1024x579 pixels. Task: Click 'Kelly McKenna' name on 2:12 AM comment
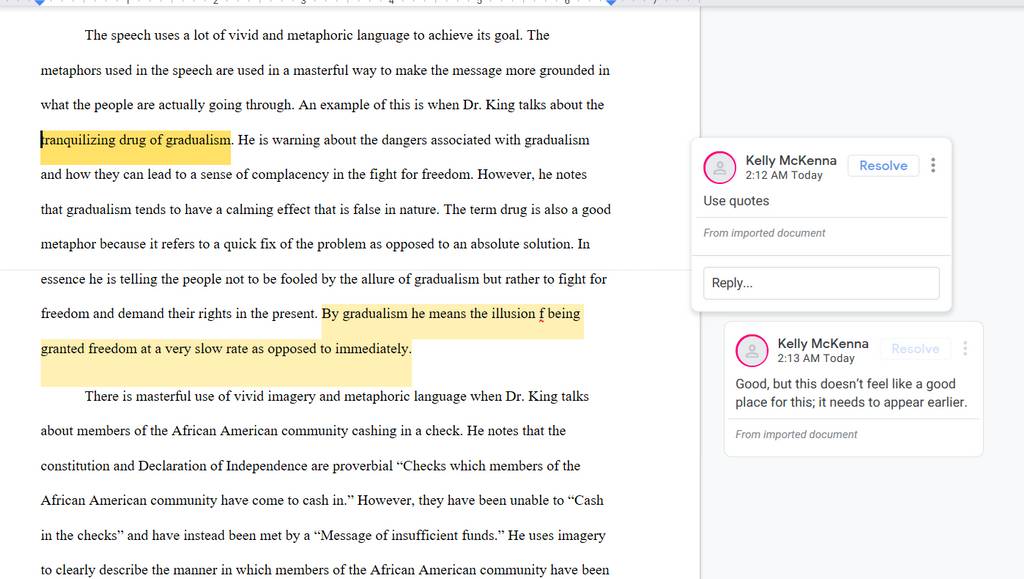(x=791, y=161)
